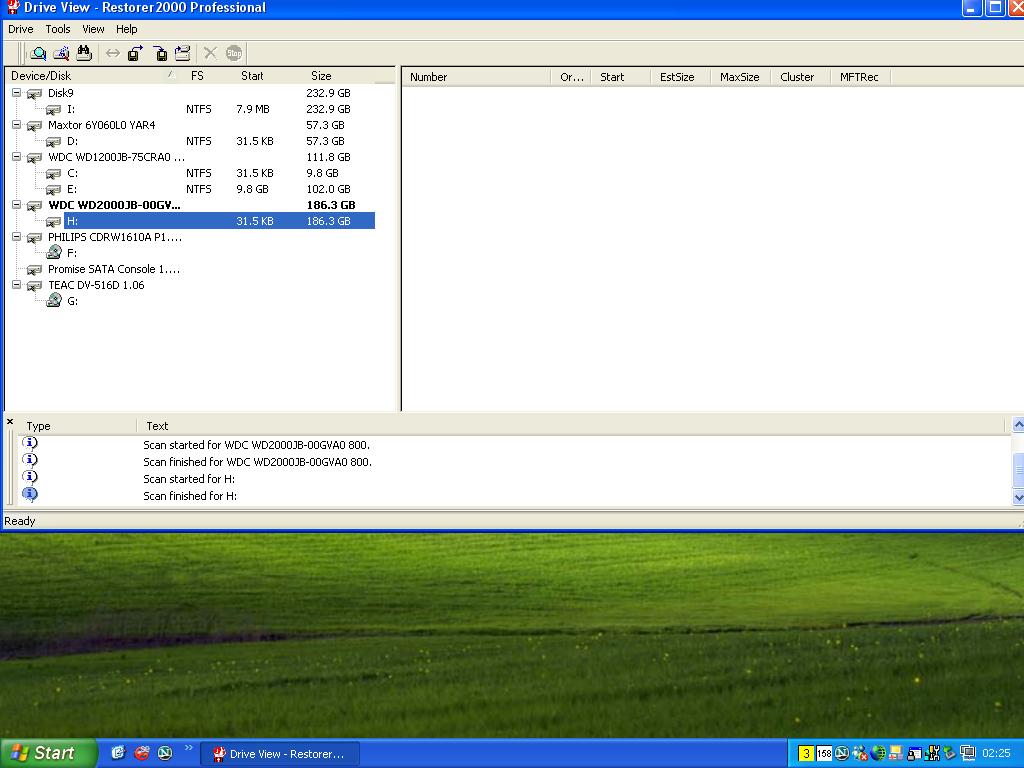Click 'Scan started for WDC WD2000JB-00GVA0 800.' entry
Screen dimensions: 1024x768
(257, 445)
